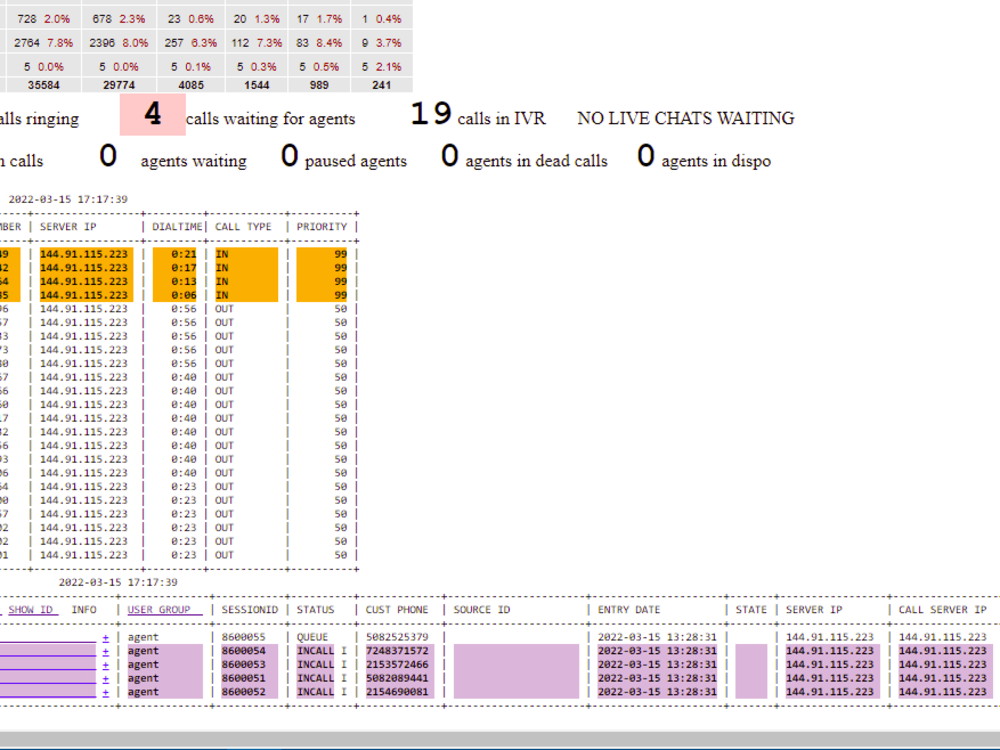Select the inbound call with dialtime 0:06
1000x750 pixels.
tap(174, 295)
